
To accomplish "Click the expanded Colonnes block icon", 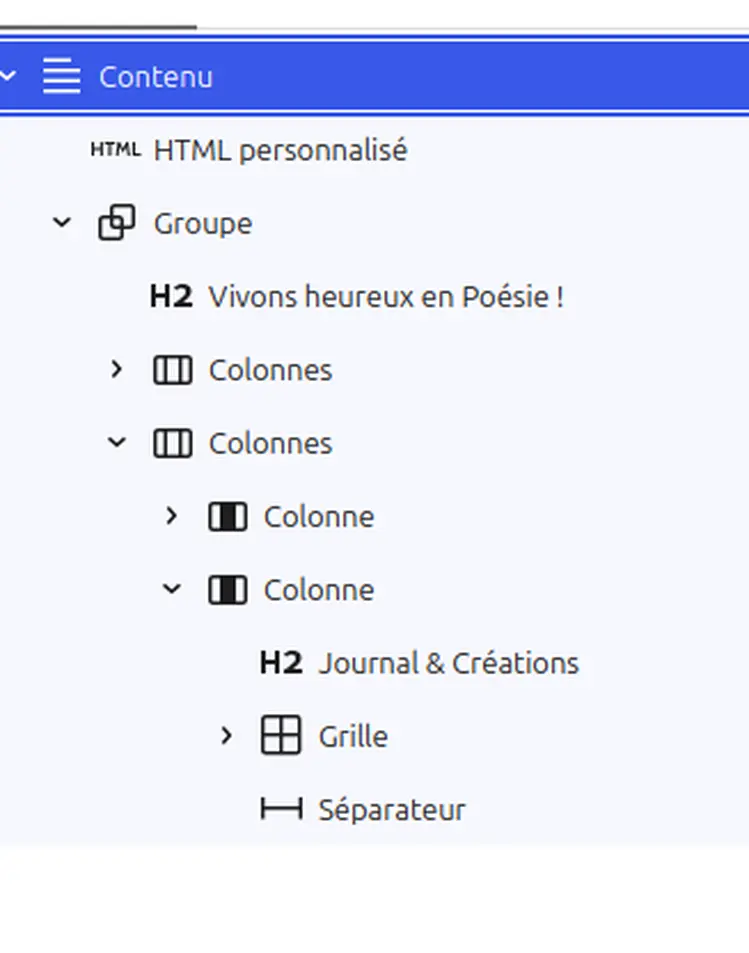I will coord(173,443).
